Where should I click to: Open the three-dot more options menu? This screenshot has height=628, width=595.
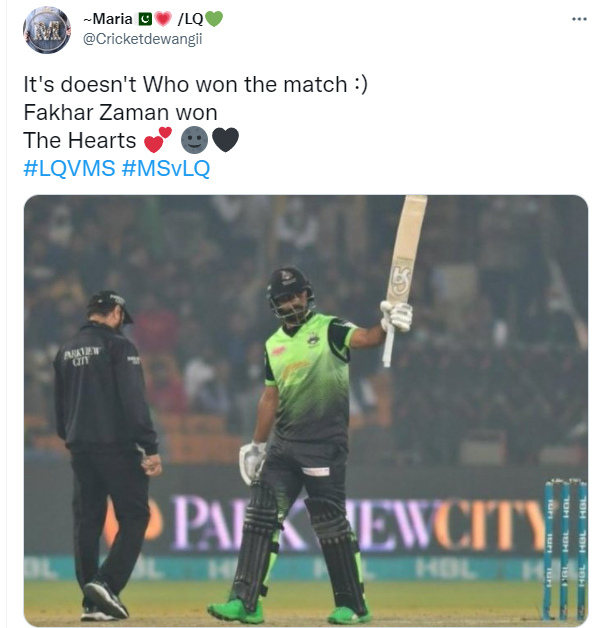pyautogui.click(x=579, y=19)
